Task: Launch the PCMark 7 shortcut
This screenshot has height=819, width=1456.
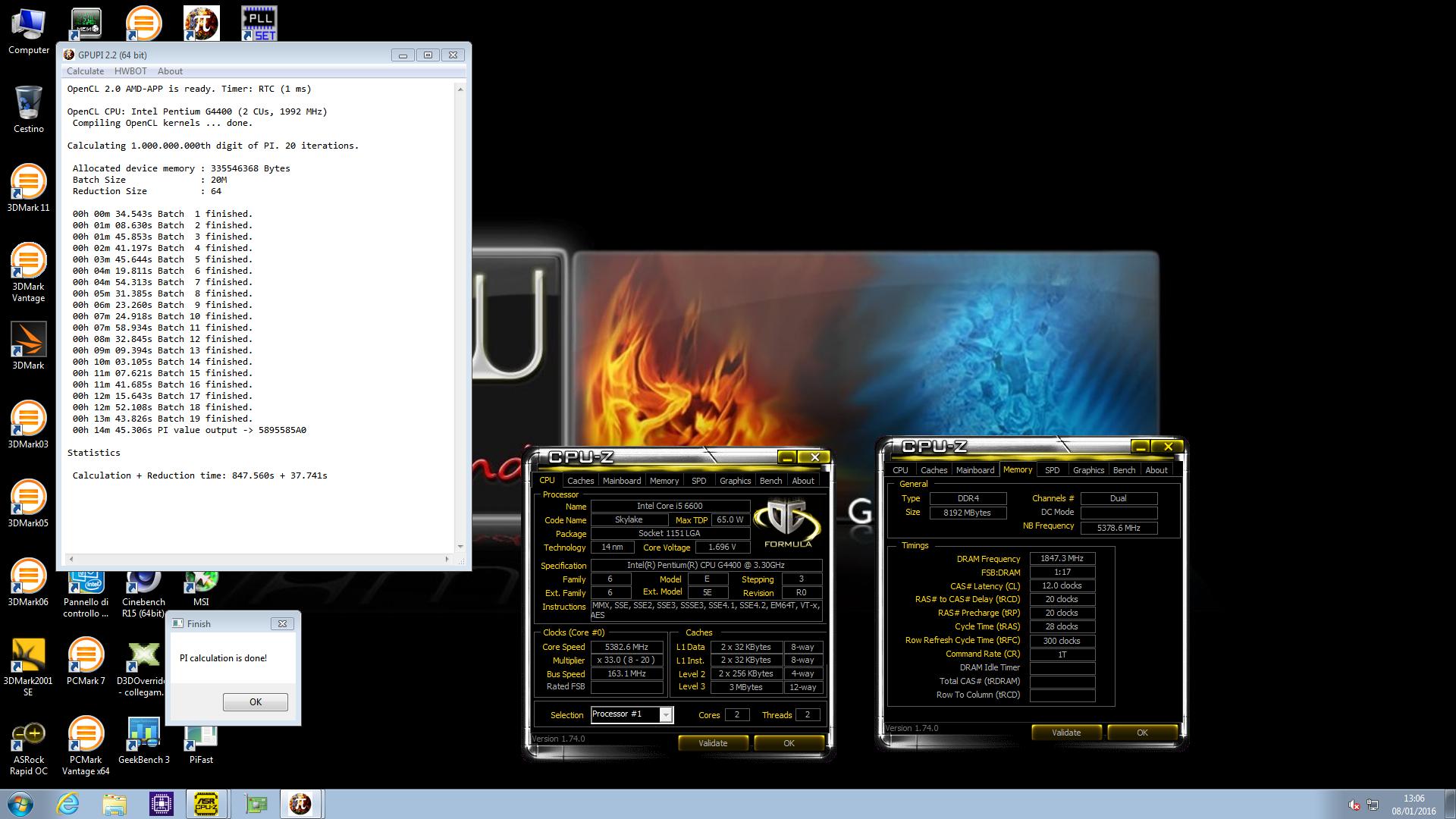Action: (86, 661)
